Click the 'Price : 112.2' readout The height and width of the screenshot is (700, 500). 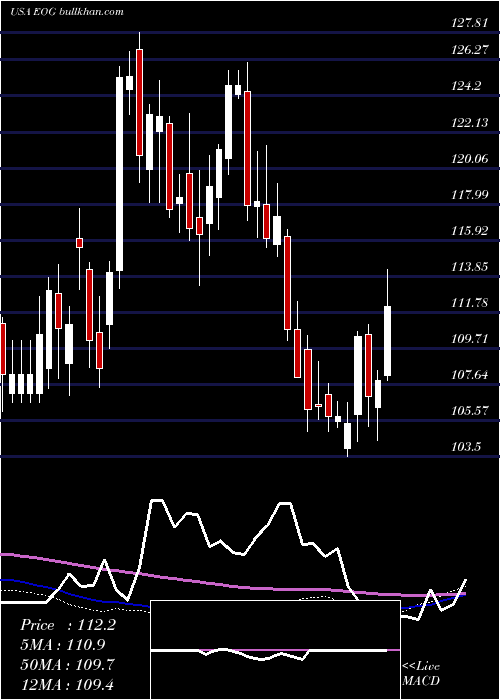(x=68, y=625)
